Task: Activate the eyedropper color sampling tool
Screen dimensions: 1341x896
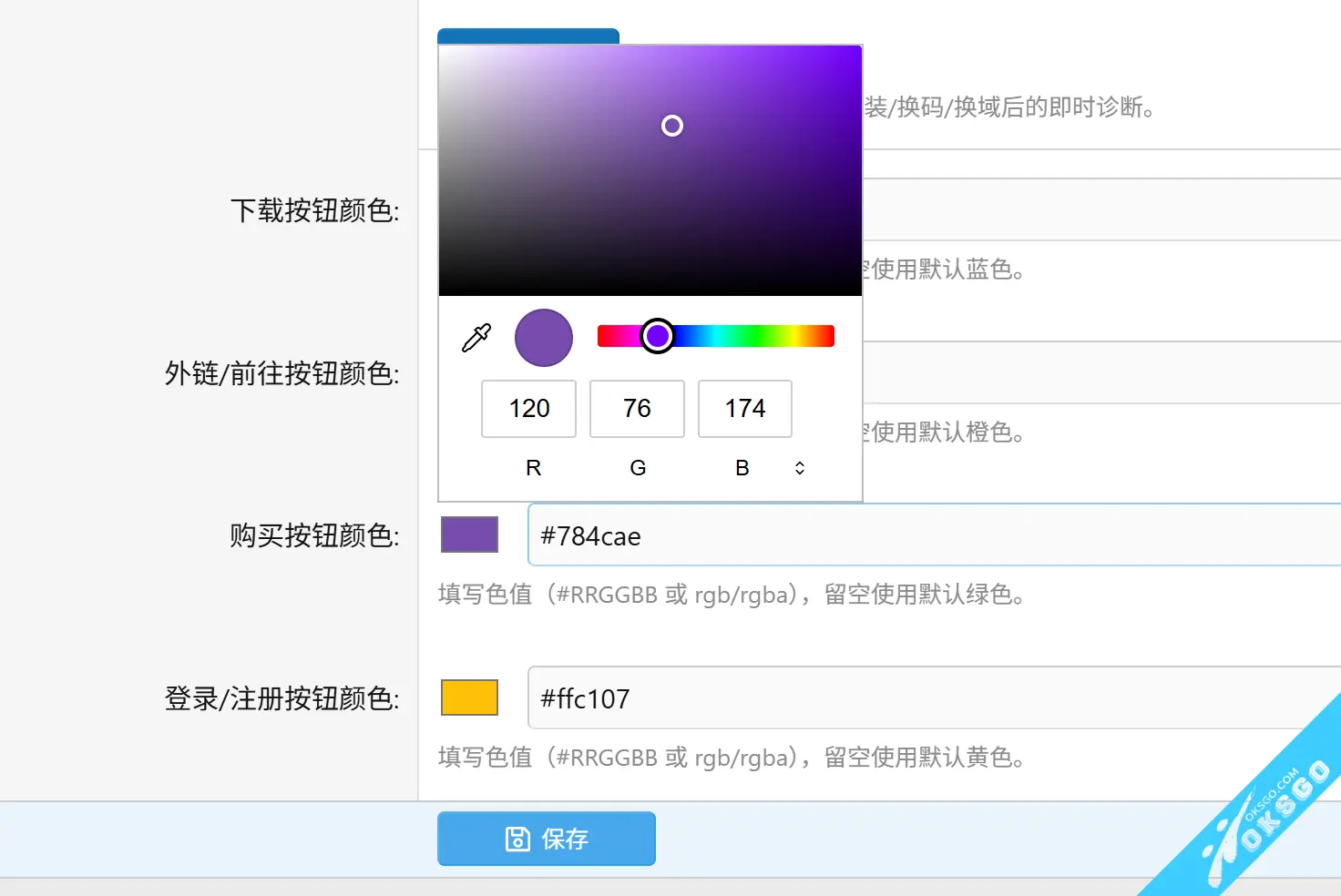Action: click(x=476, y=338)
